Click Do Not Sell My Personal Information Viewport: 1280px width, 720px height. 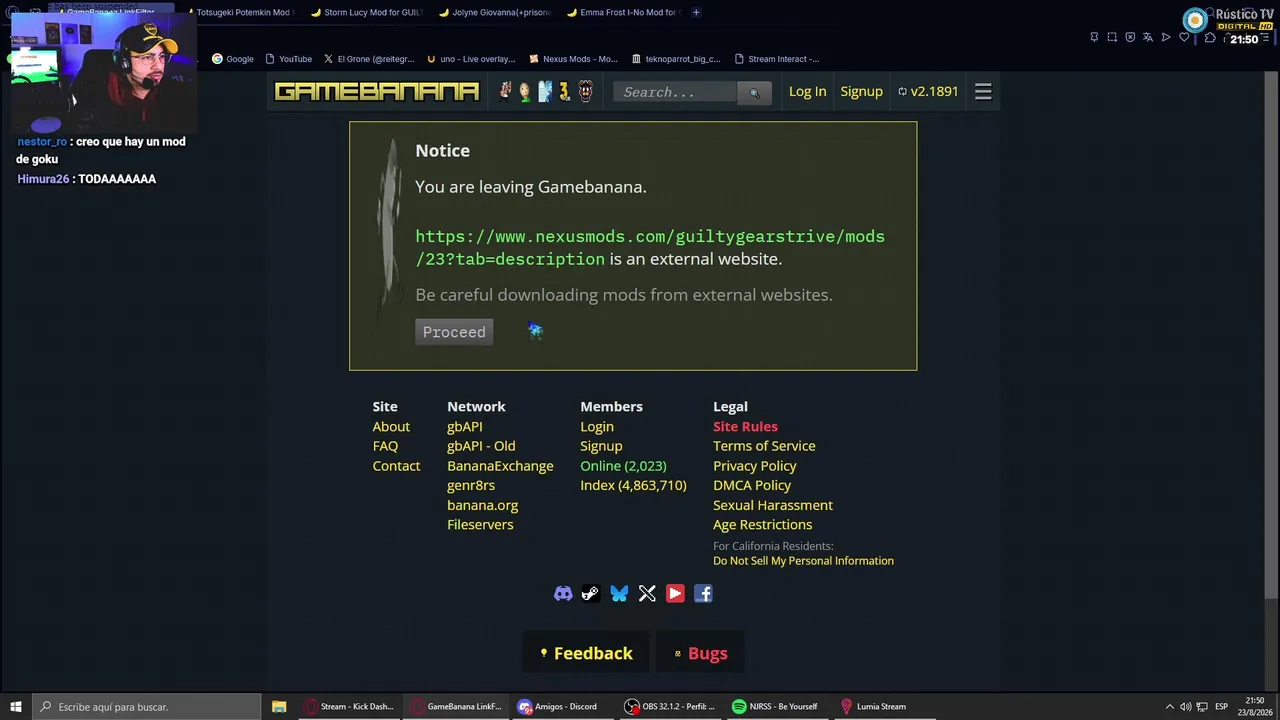coord(803,561)
